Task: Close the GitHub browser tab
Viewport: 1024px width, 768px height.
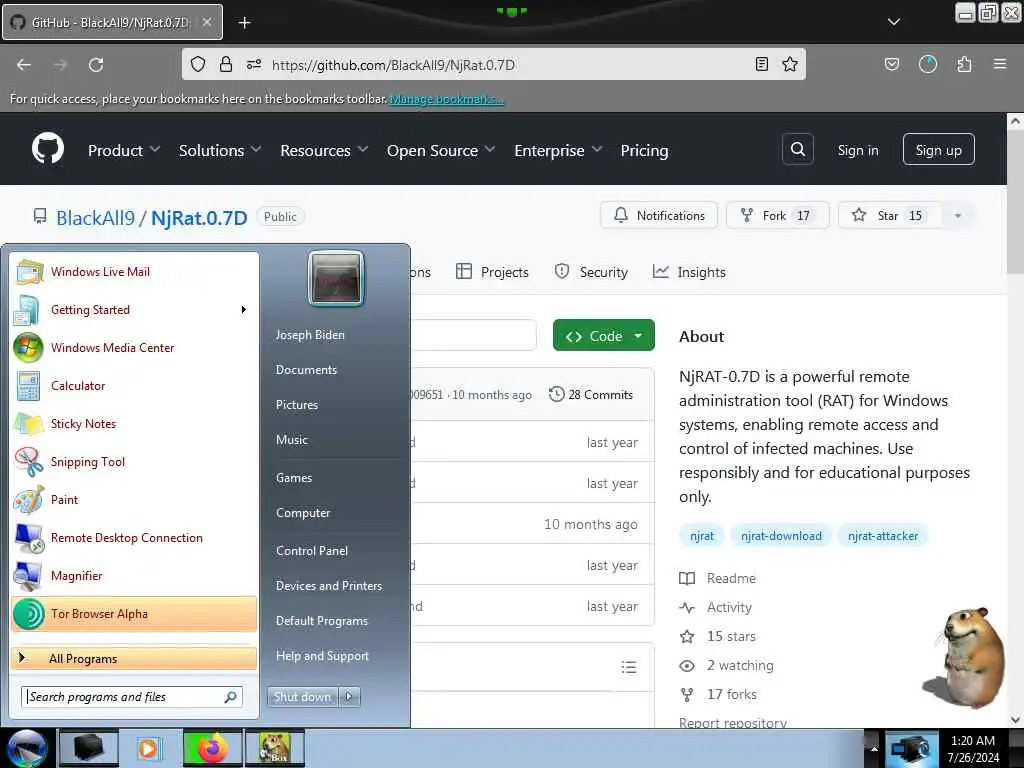Action: point(206,22)
